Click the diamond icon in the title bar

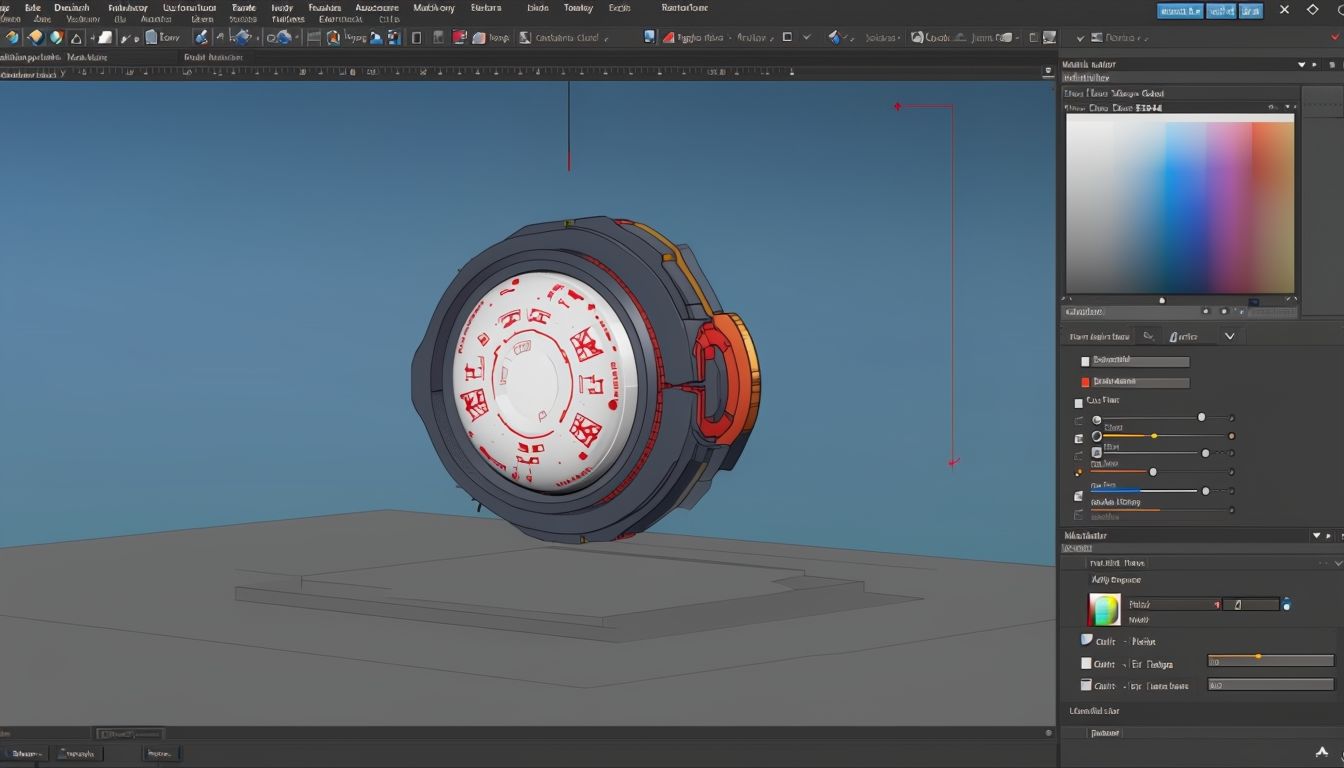point(1313,10)
